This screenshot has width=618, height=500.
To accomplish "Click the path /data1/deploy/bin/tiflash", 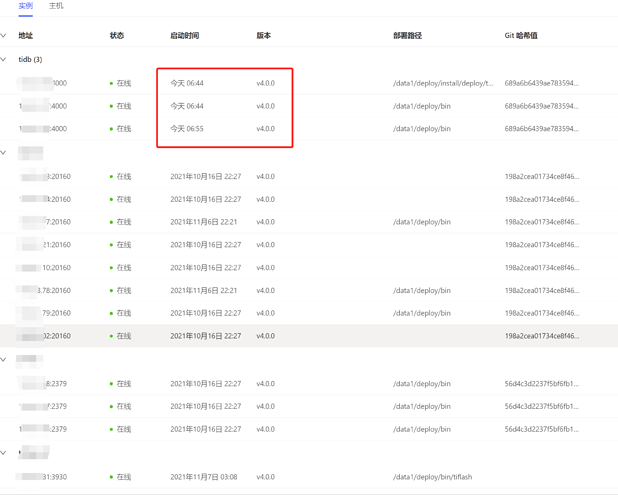I will [x=432, y=477].
